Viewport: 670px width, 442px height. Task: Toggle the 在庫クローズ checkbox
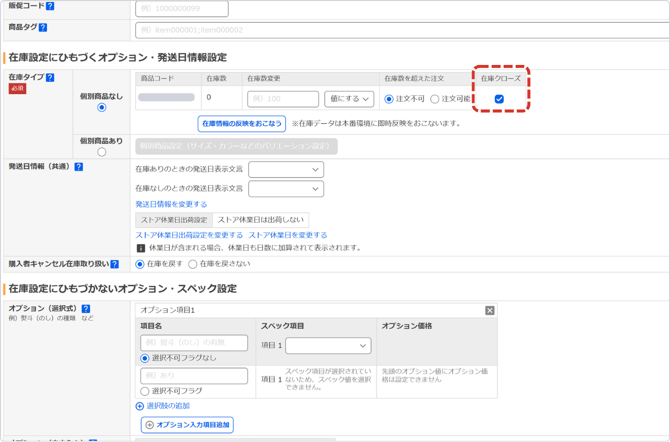pyautogui.click(x=499, y=99)
